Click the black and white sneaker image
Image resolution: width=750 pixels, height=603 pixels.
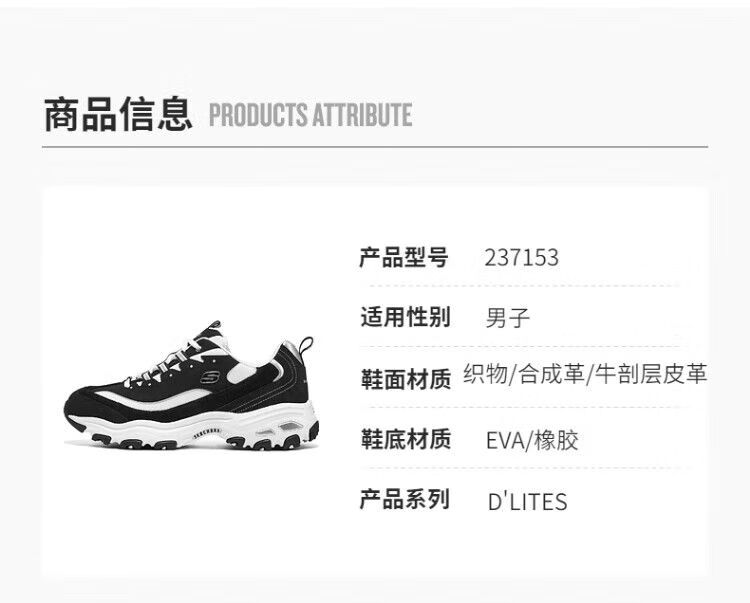pyautogui.click(x=191, y=385)
